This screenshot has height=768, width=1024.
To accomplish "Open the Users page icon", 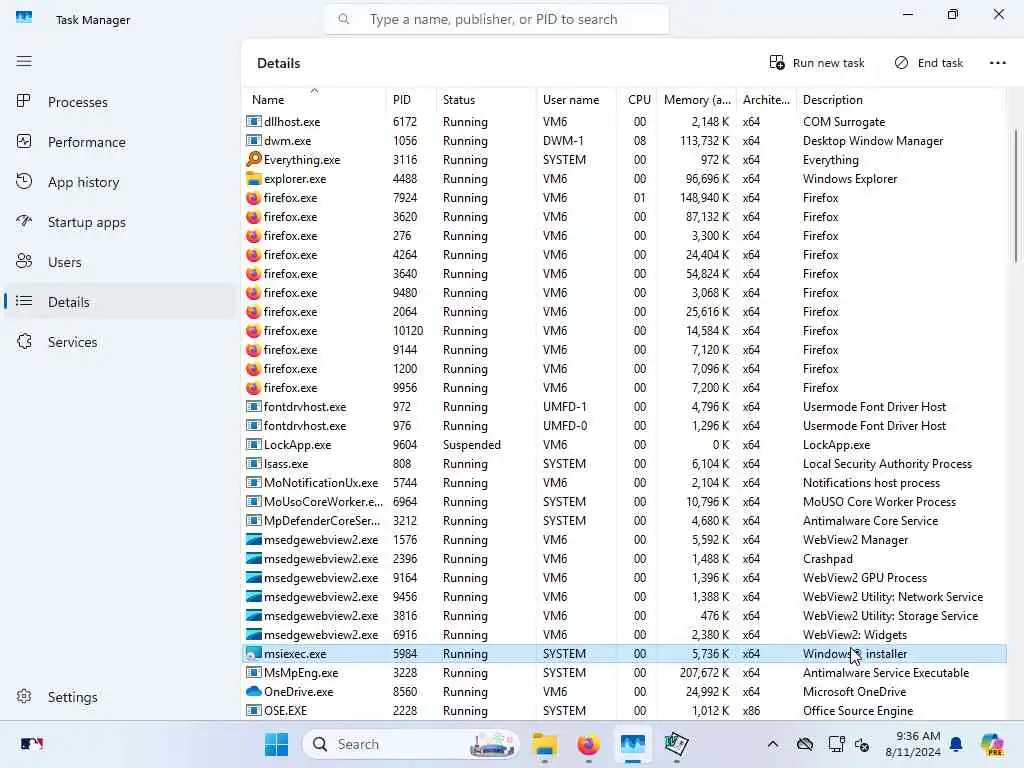I will (x=24, y=261).
